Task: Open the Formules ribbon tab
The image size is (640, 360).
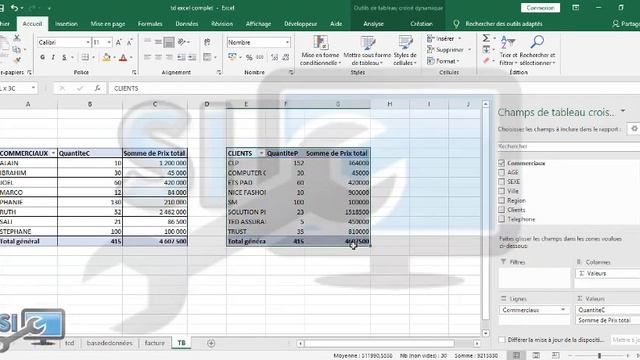Action: tap(150, 24)
